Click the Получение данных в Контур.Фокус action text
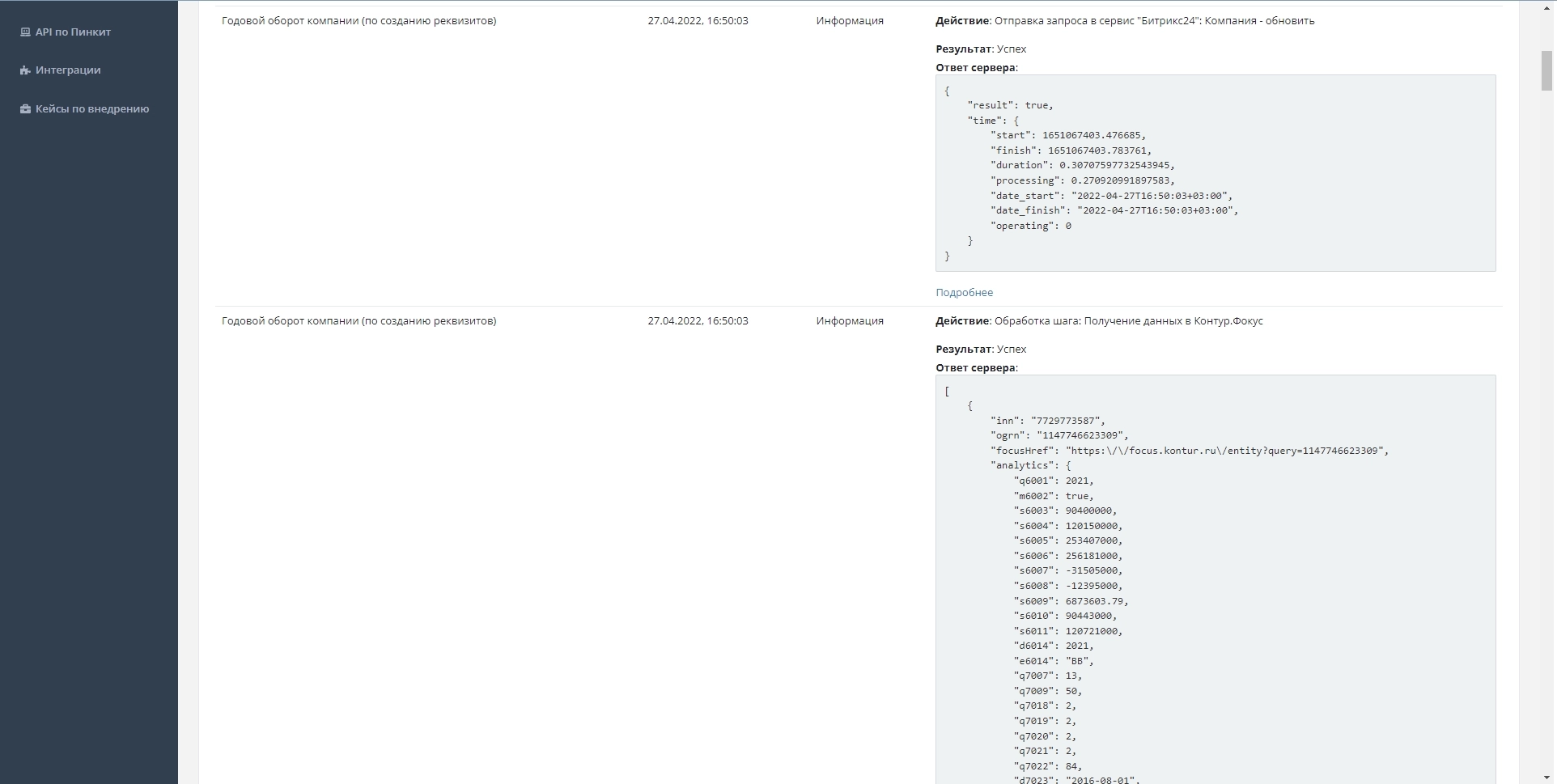Viewport: 1557px width, 784px height. click(1128, 321)
